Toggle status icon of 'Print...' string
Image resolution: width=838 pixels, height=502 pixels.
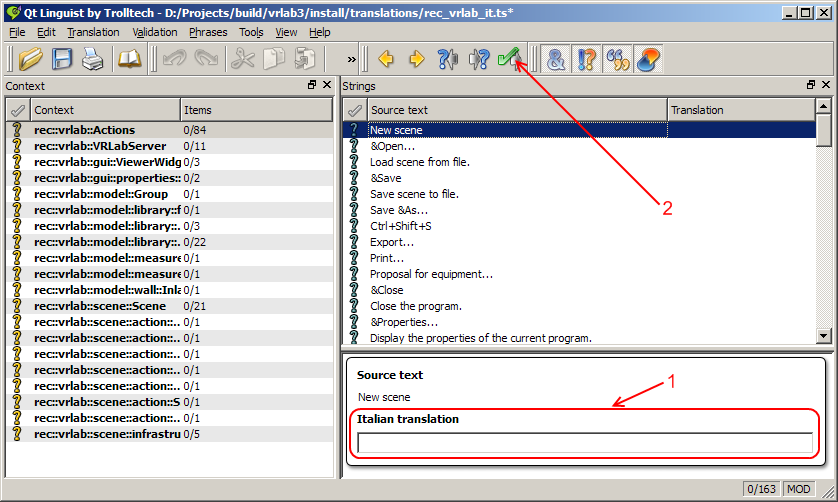coord(354,258)
